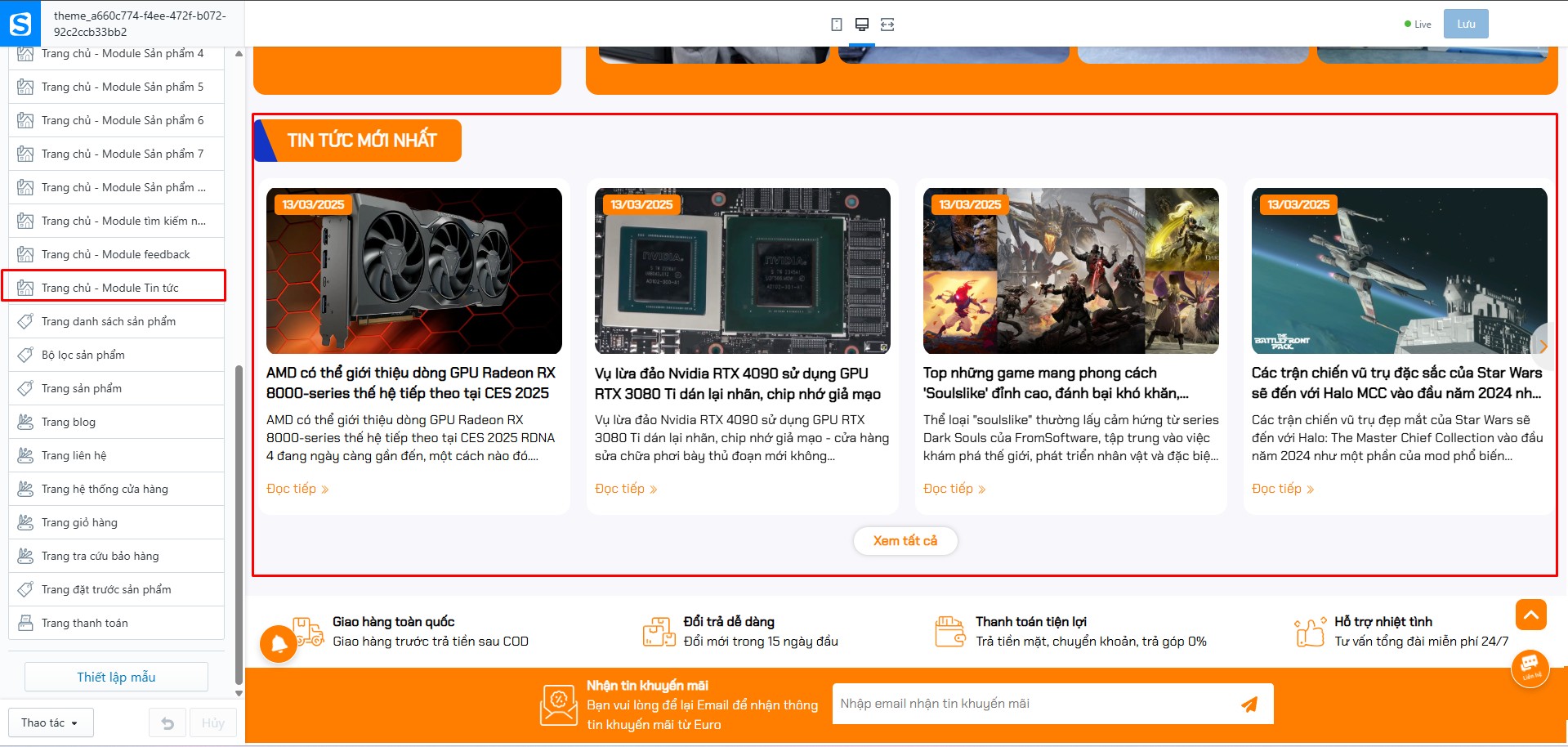Click the tag icon beside Bộ lọc sản phẩm
Viewport: 1568px width, 747px height.
(25, 355)
